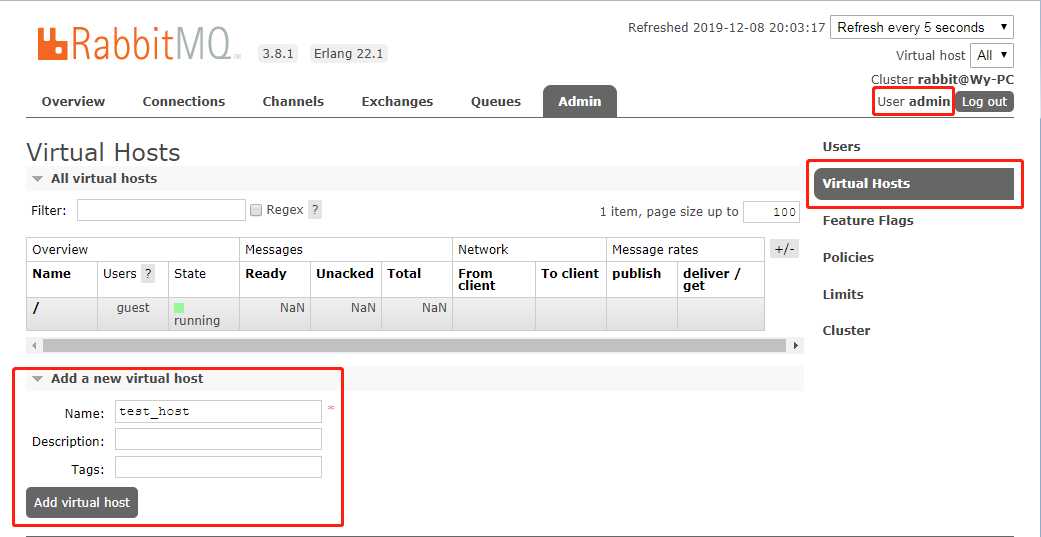Click the horizontal scrollbar thumb
The height and width of the screenshot is (537, 1041).
414,346
